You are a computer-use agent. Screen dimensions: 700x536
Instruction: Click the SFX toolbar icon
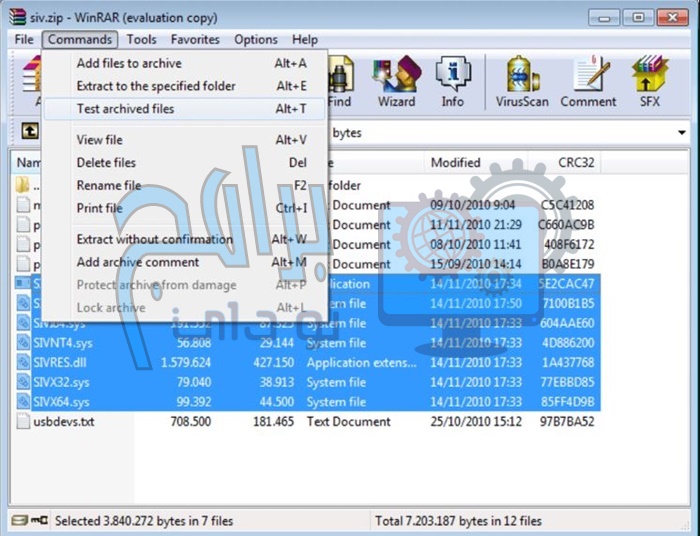[x=649, y=81]
